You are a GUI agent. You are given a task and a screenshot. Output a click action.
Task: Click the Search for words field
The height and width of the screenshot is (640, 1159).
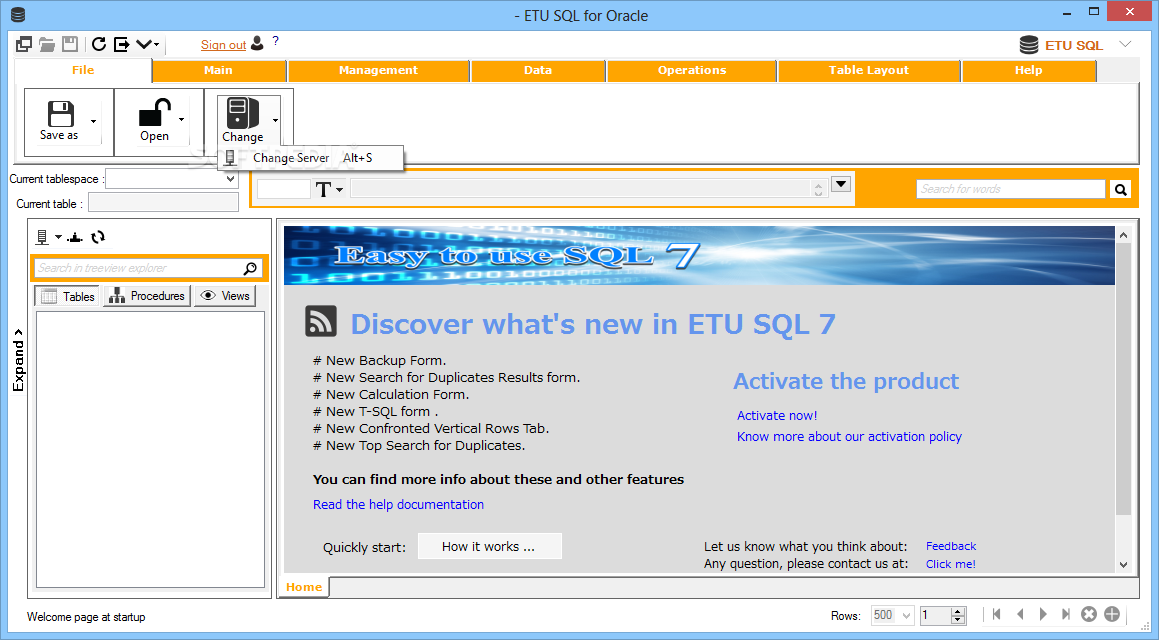click(1010, 189)
